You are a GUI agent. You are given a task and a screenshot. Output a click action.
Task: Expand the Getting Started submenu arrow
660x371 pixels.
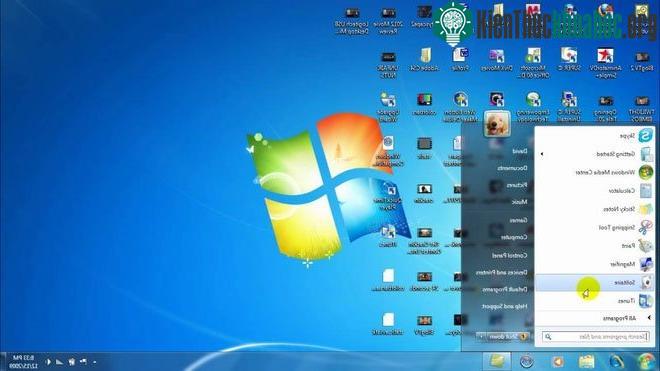click(x=542, y=154)
